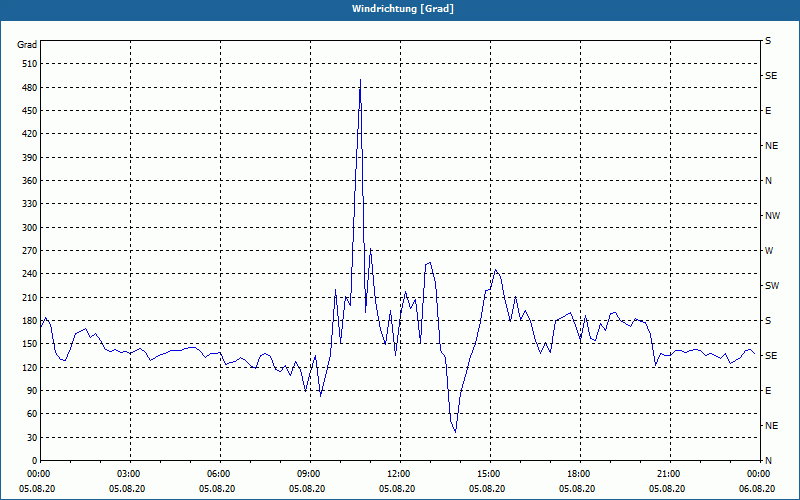The width and height of the screenshot is (800, 500).
Task: Select the 270 value on the degree axis
Action: pyautogui.click(x=30, y=251)
